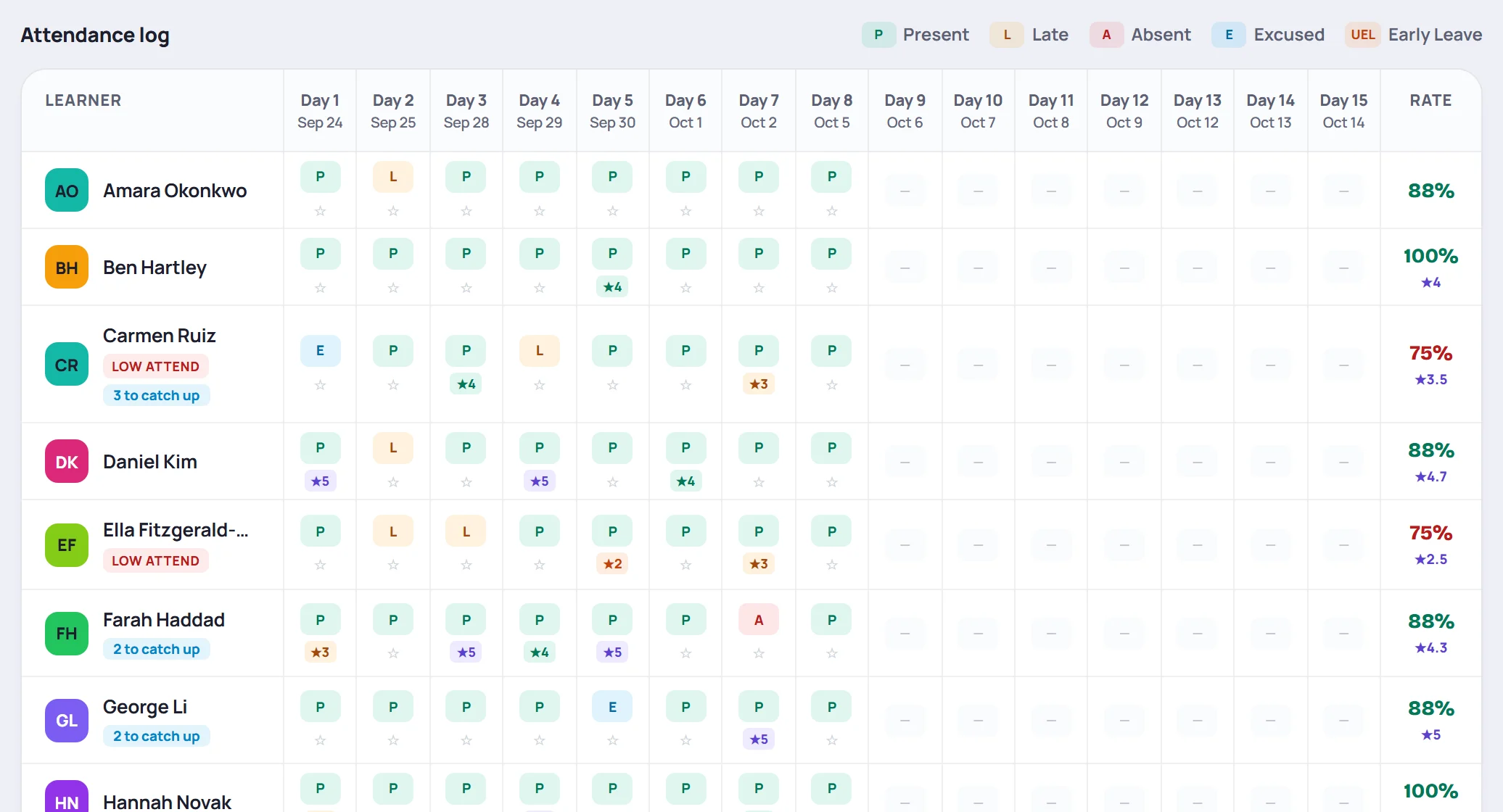Toggle Carmen Ruiz's Day 1 Excused status
Image resolution: width=1503 pixels, height=812 pixels.
click(320, 351)
